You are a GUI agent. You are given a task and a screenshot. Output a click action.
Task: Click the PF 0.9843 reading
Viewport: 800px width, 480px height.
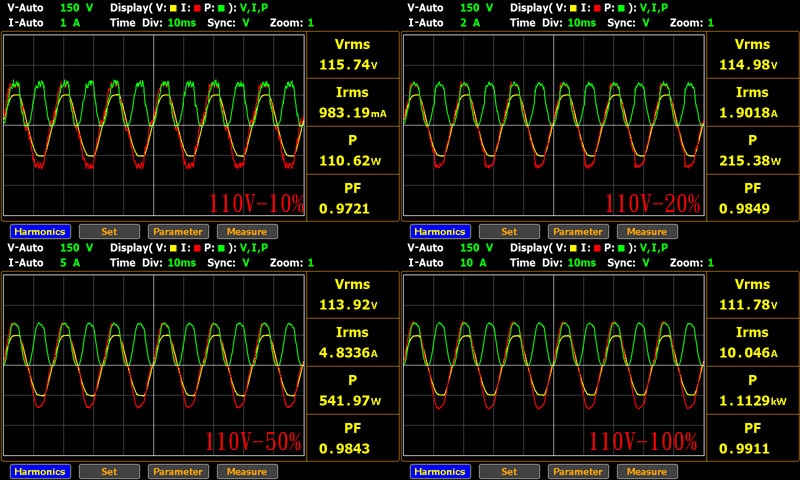click(x=353, y=438)
